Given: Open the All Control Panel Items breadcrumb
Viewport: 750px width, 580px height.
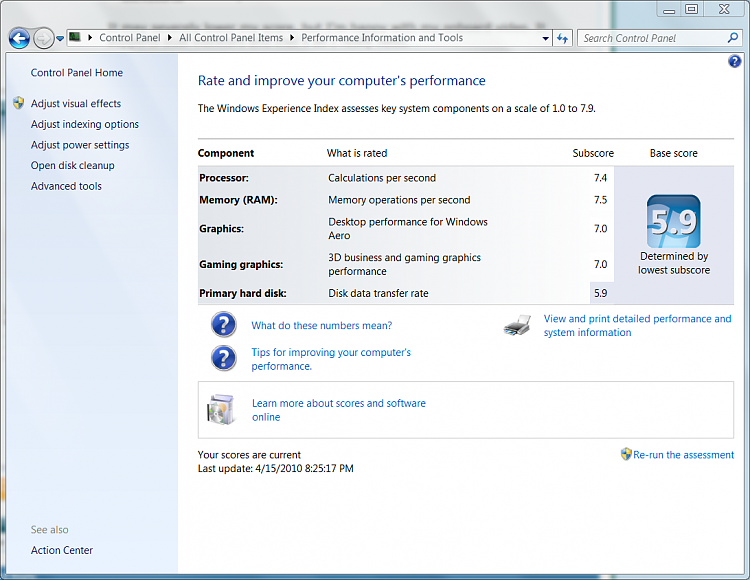Looking at the screenshot, I should (231, 38).
